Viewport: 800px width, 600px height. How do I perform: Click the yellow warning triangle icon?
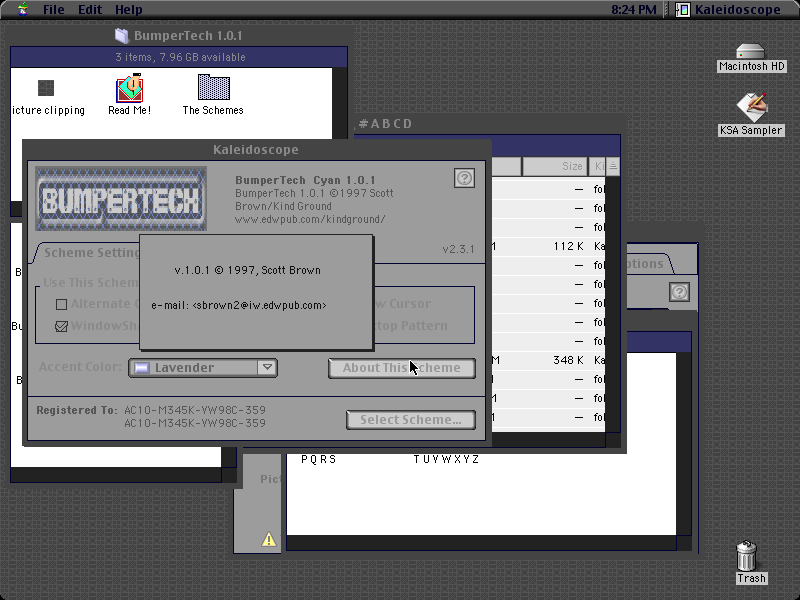click(x=269, y=540)
